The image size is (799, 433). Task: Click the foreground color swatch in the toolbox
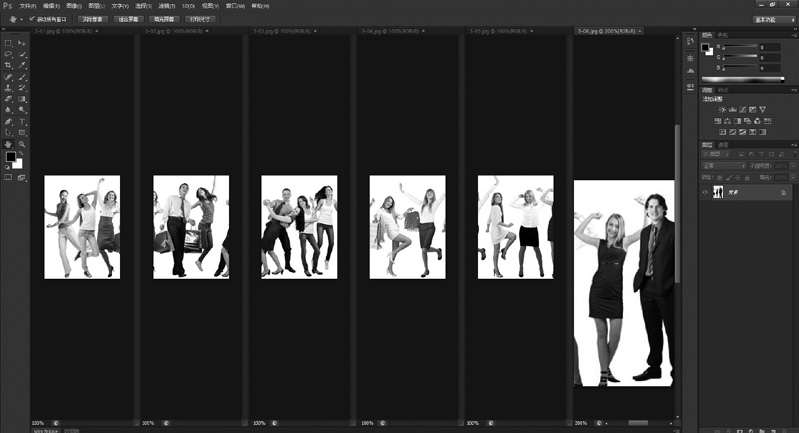click(x=10, y=156)
